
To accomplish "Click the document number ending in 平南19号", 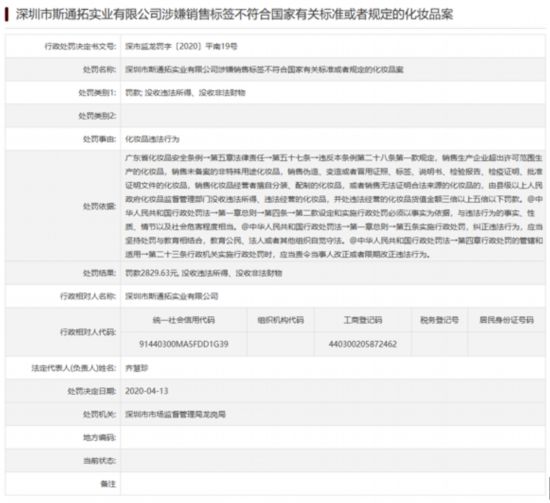I will pos(181,46).
